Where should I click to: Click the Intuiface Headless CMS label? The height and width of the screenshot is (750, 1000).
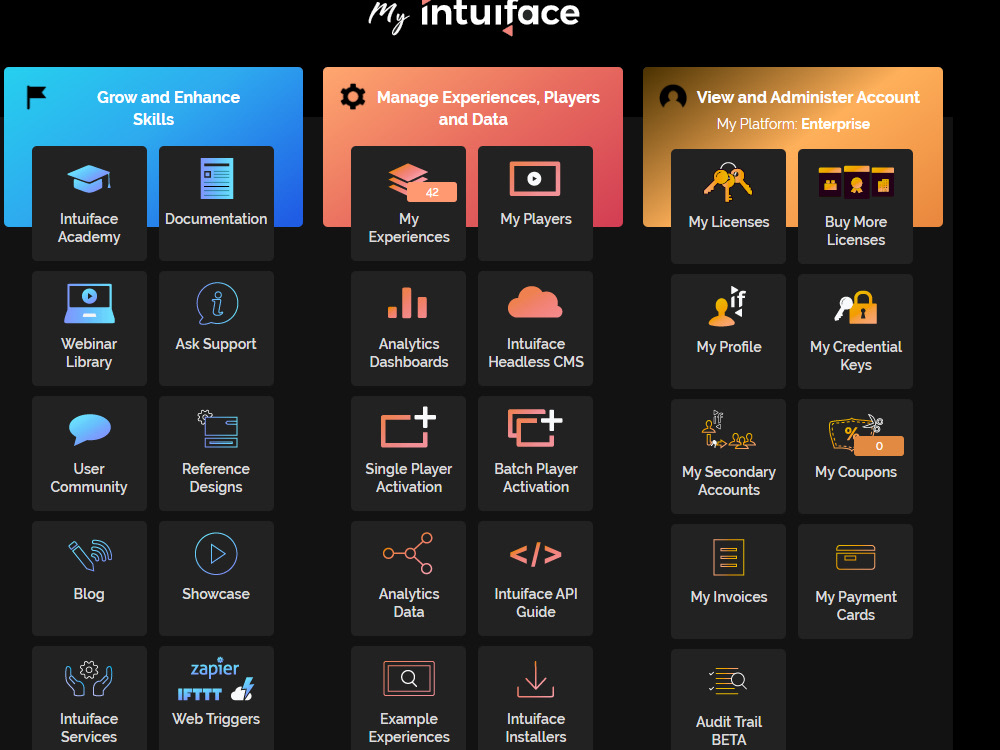pyautogui.click(x=536, y=353)
